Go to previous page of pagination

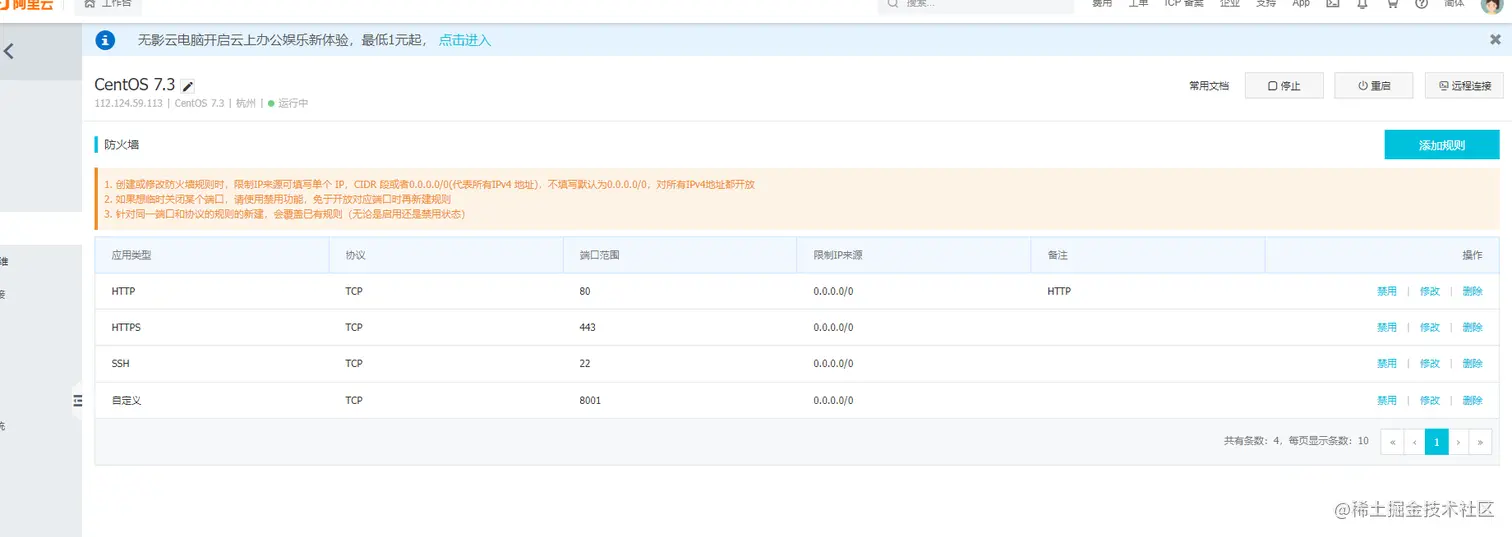[x=1414, y=441]
